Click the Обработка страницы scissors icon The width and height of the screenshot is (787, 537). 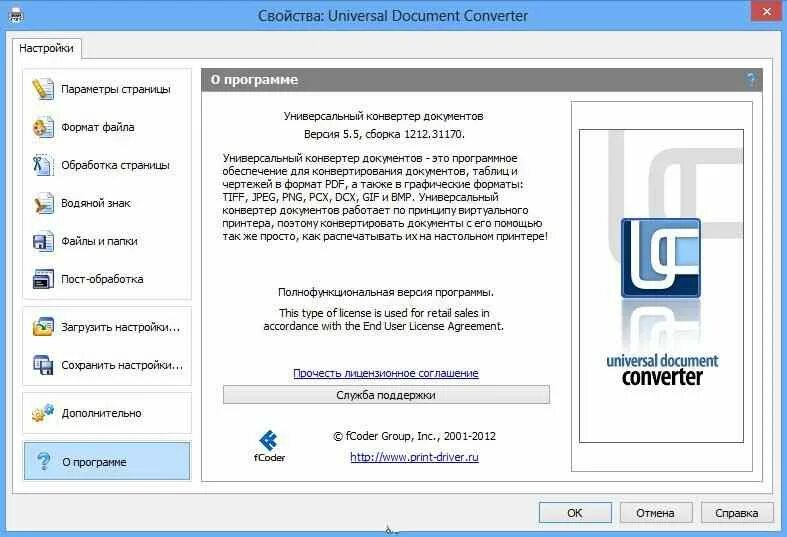click(x=43, y=165)
